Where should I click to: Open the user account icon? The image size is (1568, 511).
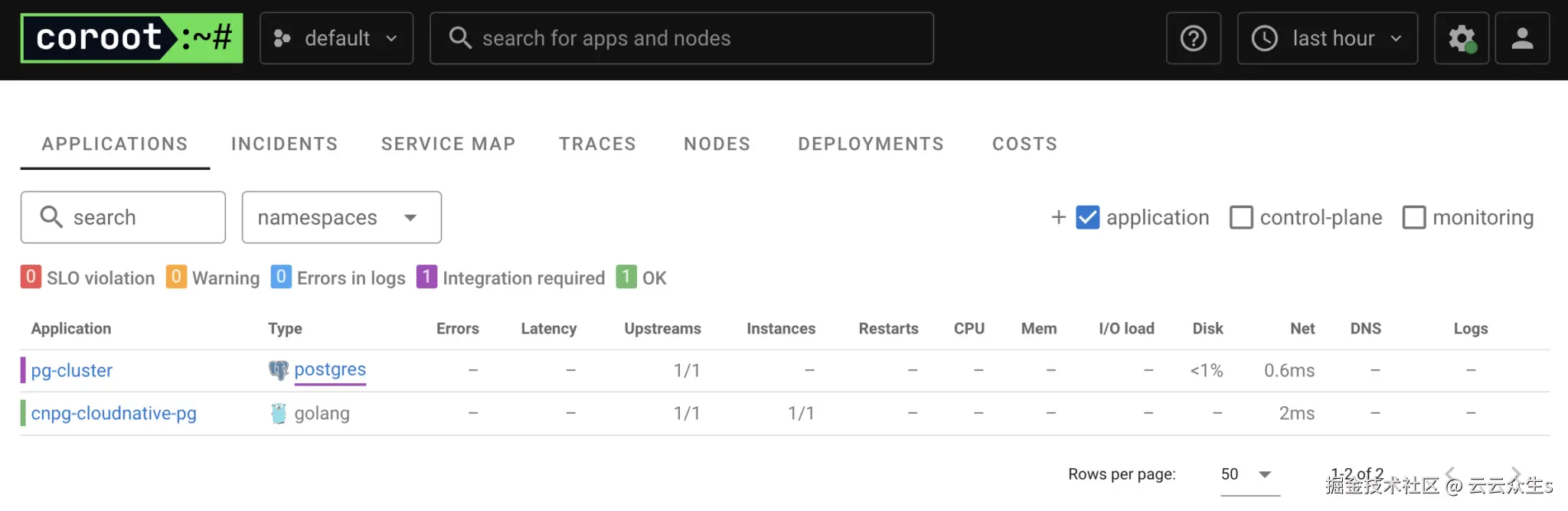coord(1522,38)
